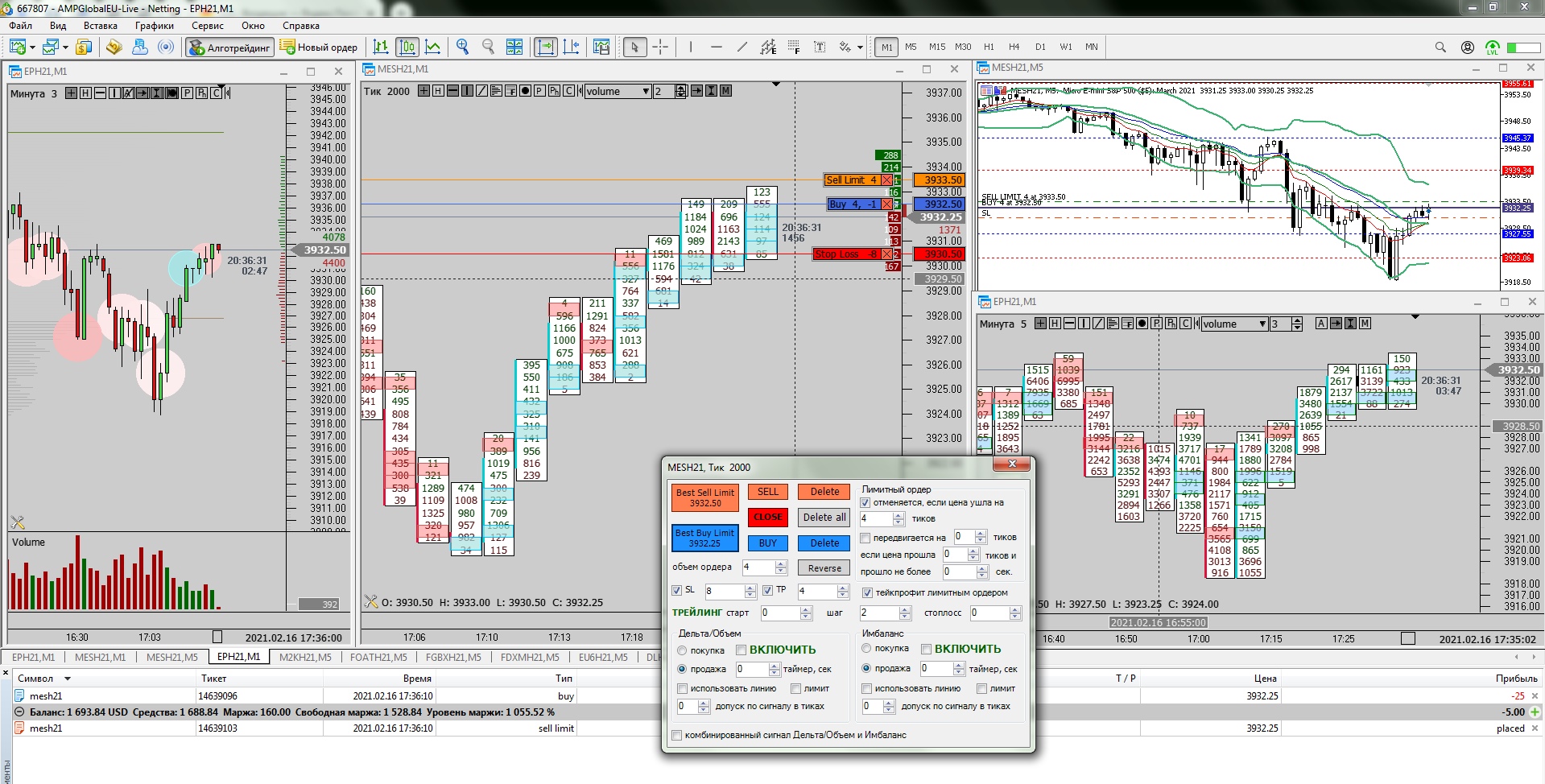Image resolution: width=1545 pixels, height=784 pixels.
Task: Click the zoom out magnifier icon
Action: 488,47
